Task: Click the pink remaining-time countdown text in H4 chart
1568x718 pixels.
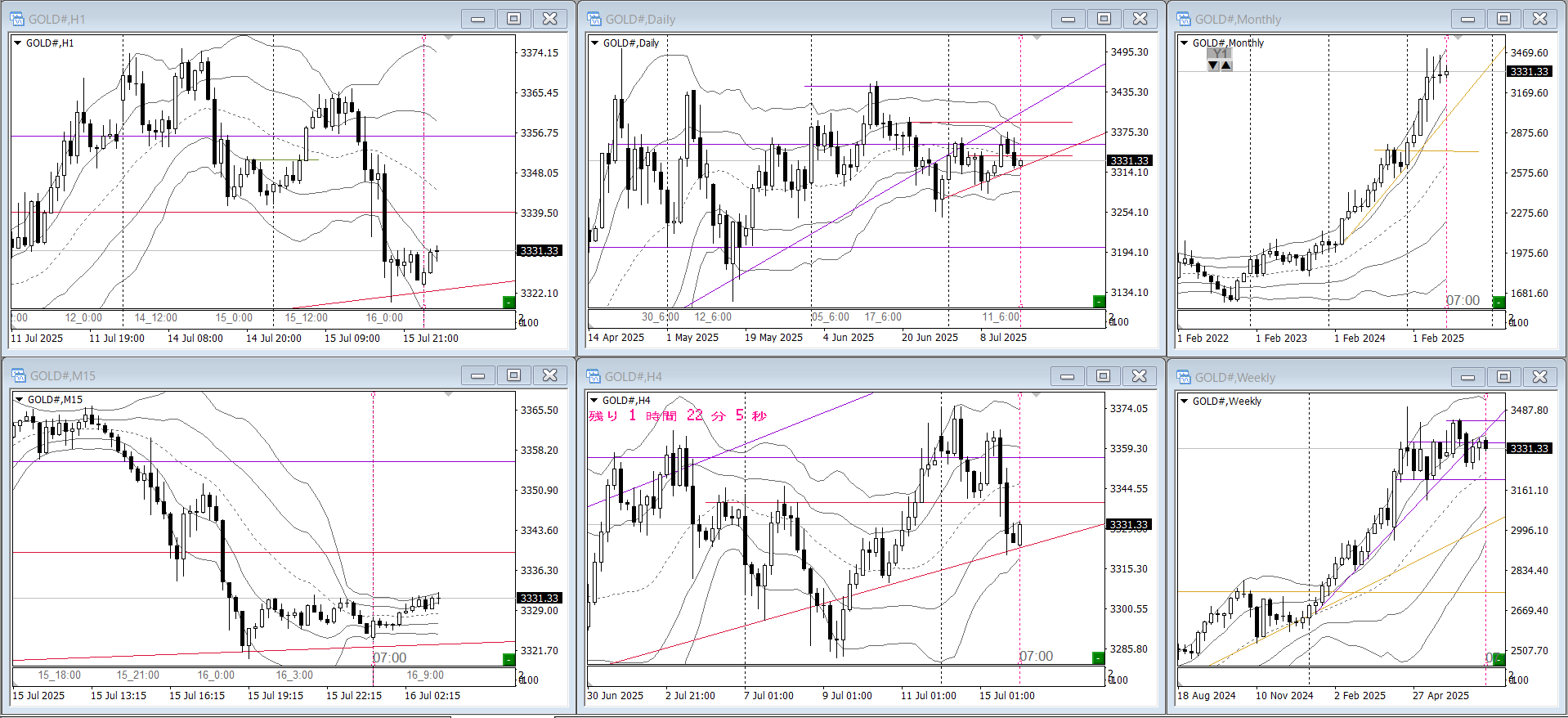Action: (x=678, y=416)
